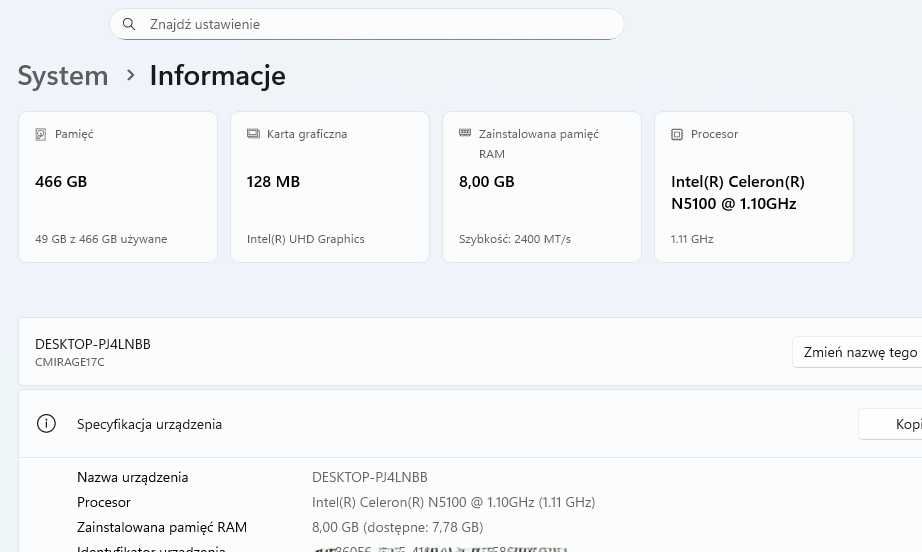Open the Zainstalowana pamięć RAM card

(542, 187)
